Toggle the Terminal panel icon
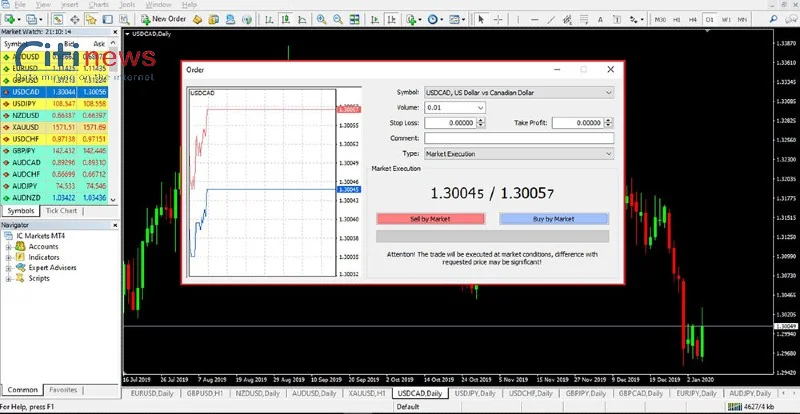The height and width of the screenshot is (414, 800). tap(108, 19)
